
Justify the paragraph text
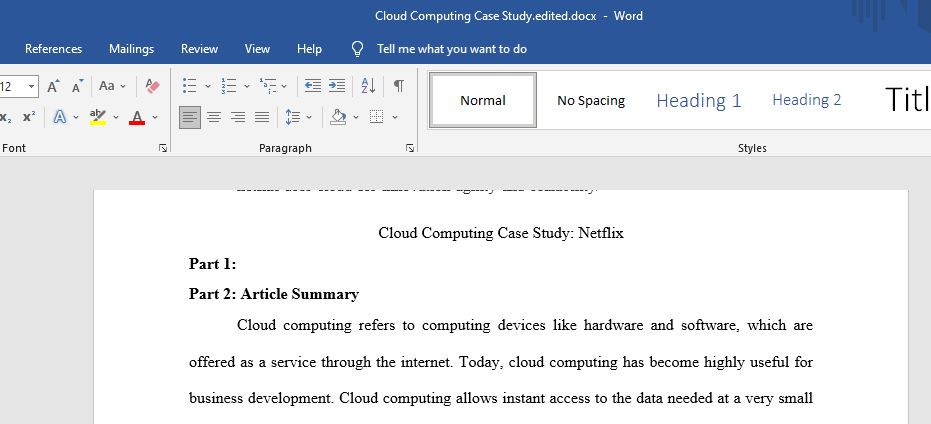tap(262, 117)
